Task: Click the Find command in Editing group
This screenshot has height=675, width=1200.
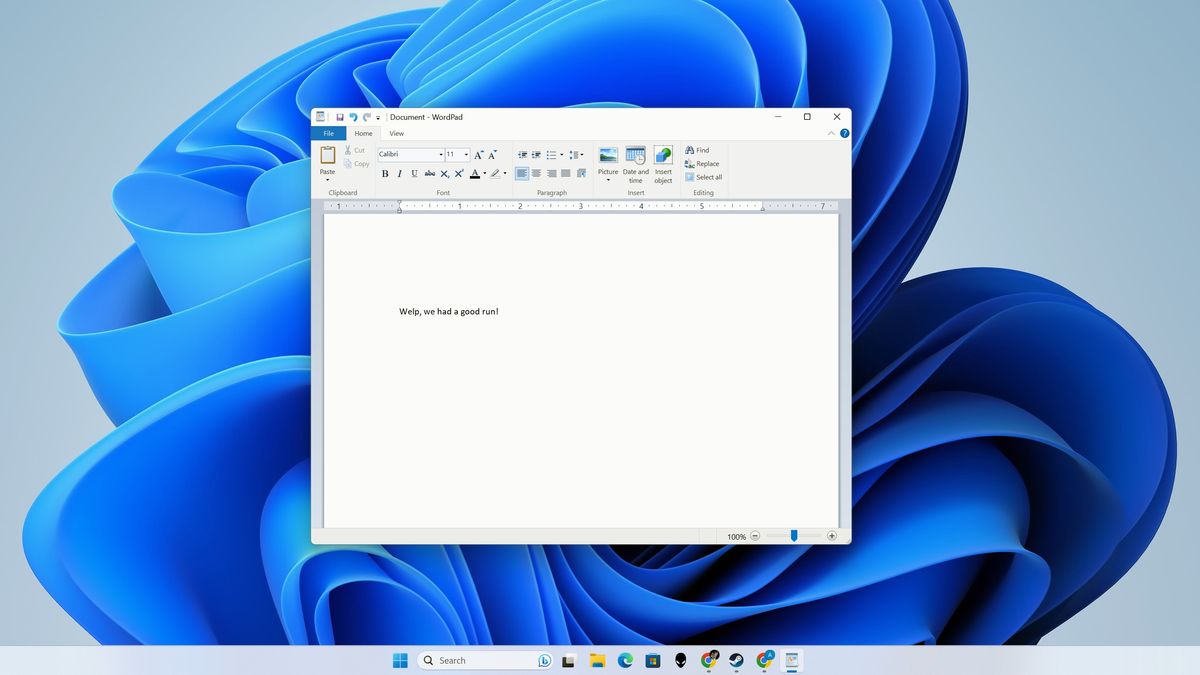Action: point(698,150)
